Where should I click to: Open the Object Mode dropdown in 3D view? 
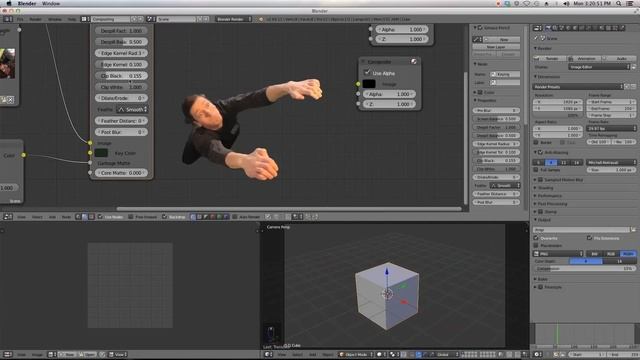[x=356, y=354]
